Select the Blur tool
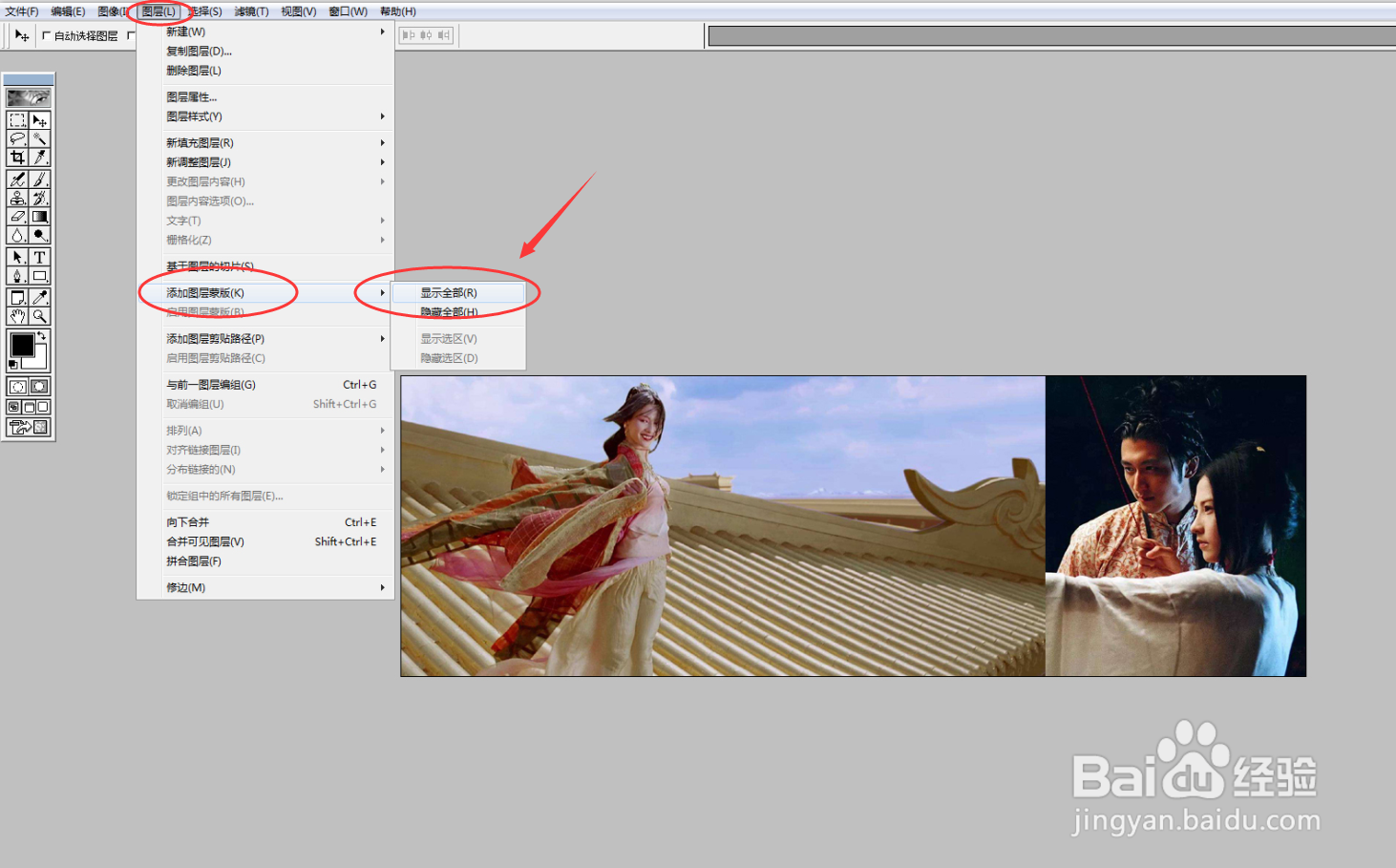 point(17,234)
